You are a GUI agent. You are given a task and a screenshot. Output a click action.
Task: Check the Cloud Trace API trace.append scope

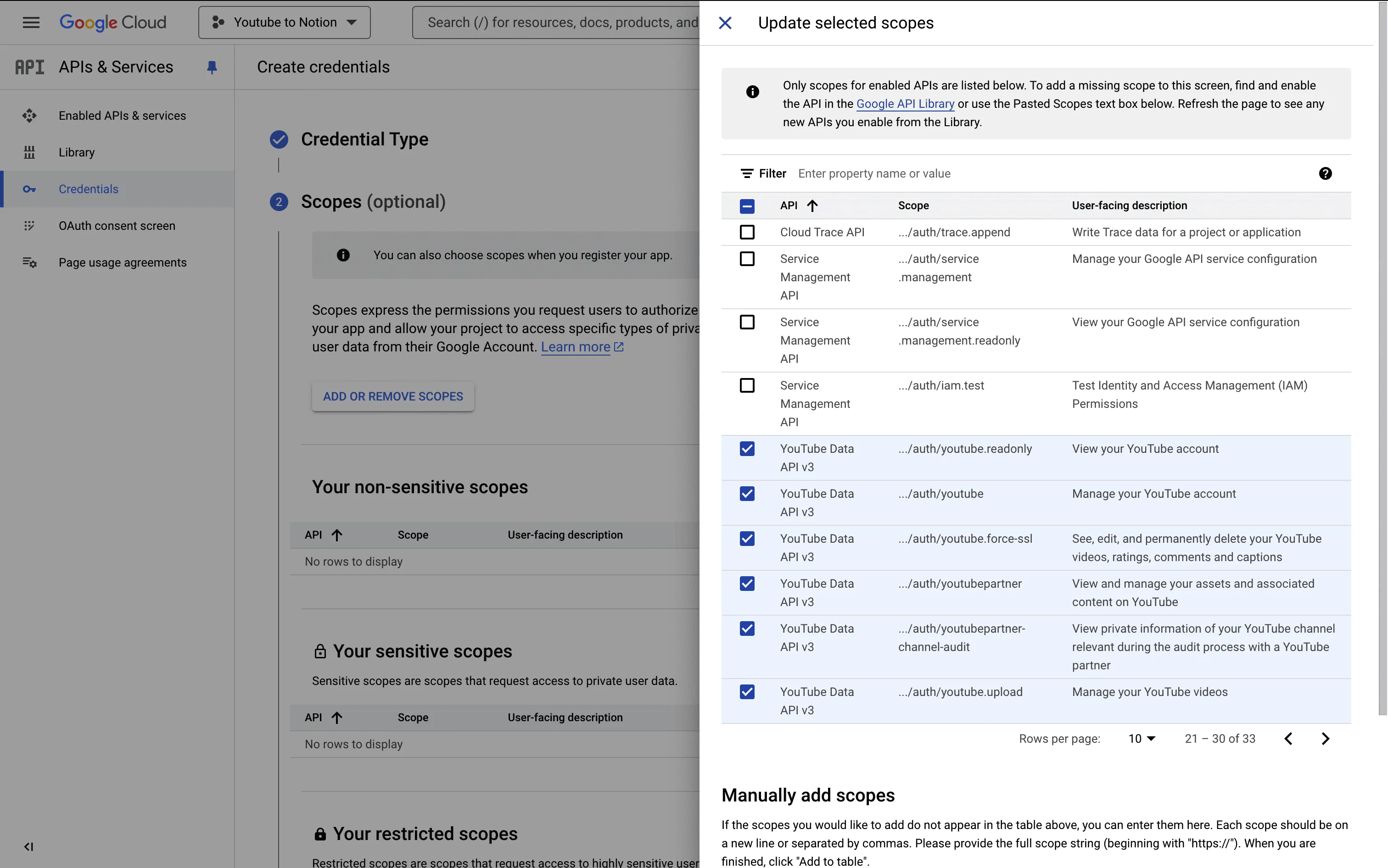747,232
